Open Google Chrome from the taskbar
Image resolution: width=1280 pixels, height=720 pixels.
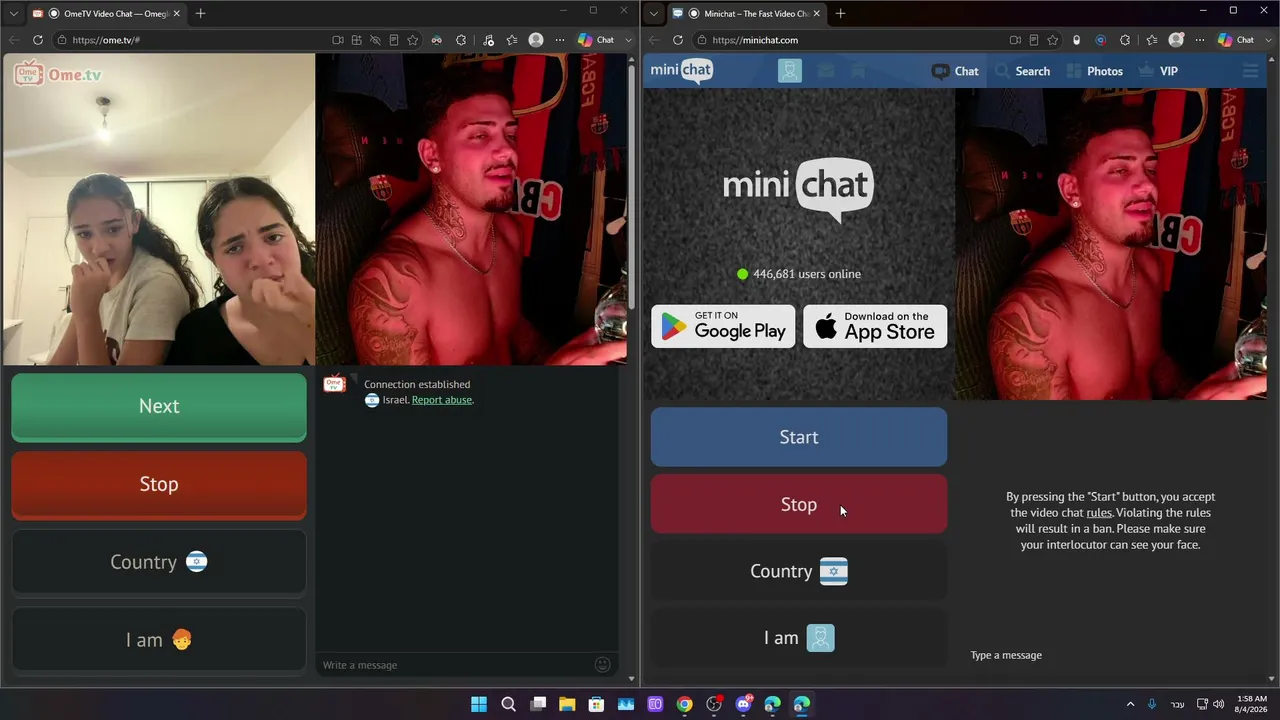coord(684,704)
